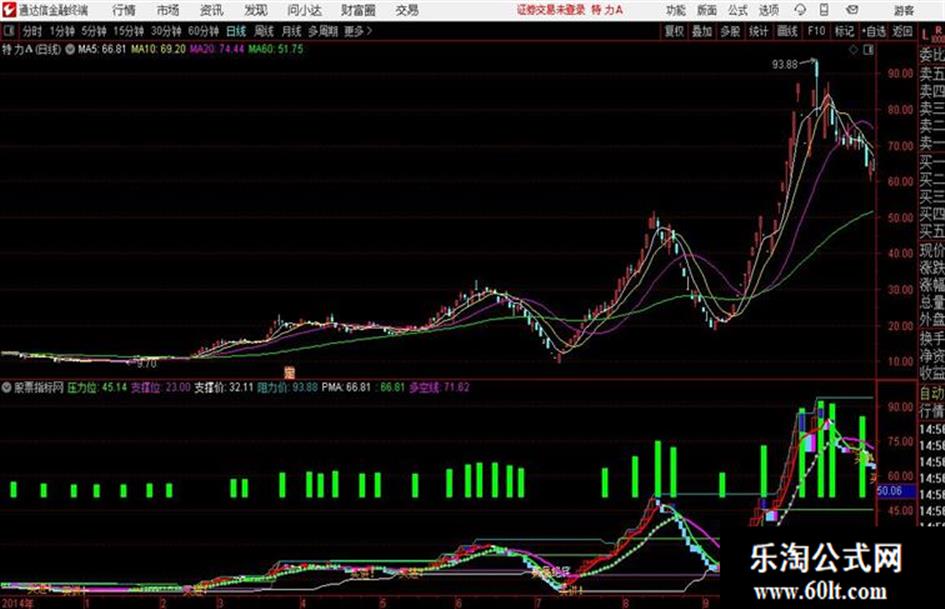
Task: Click the 复权 toolbar button
Action: click(674, 31)
